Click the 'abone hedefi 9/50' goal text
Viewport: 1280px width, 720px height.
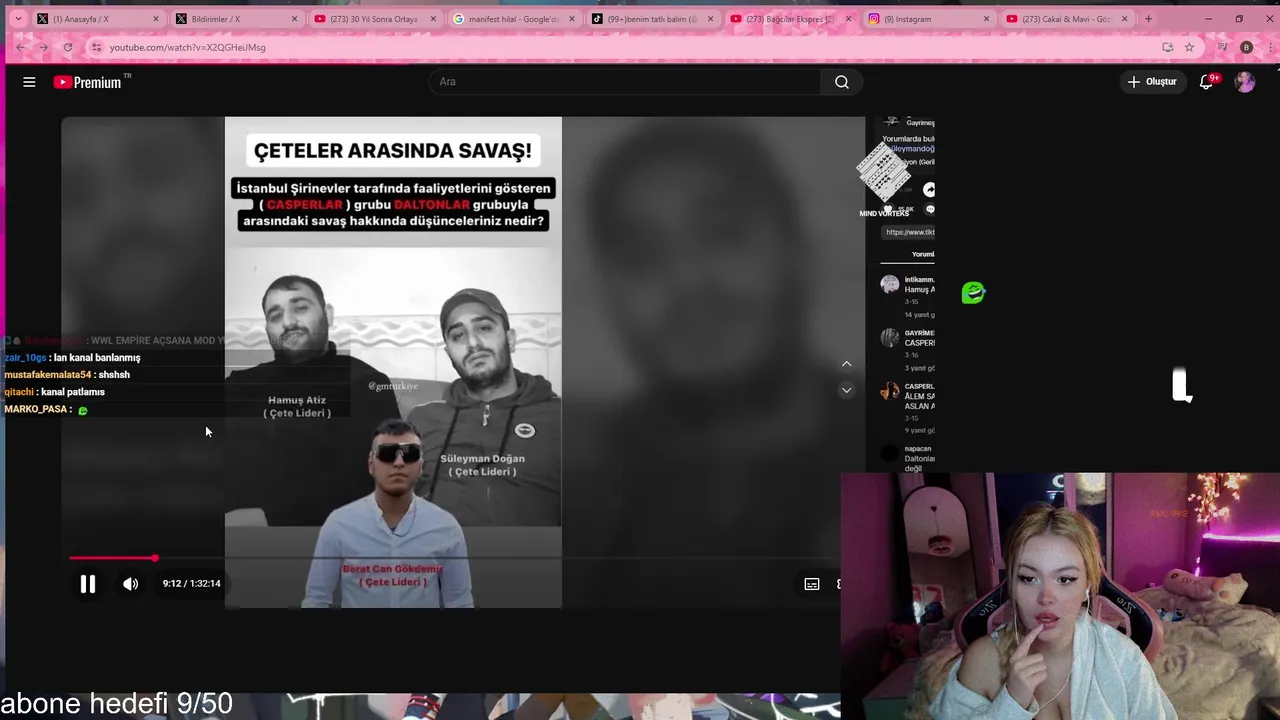click(x=116, y=704)
